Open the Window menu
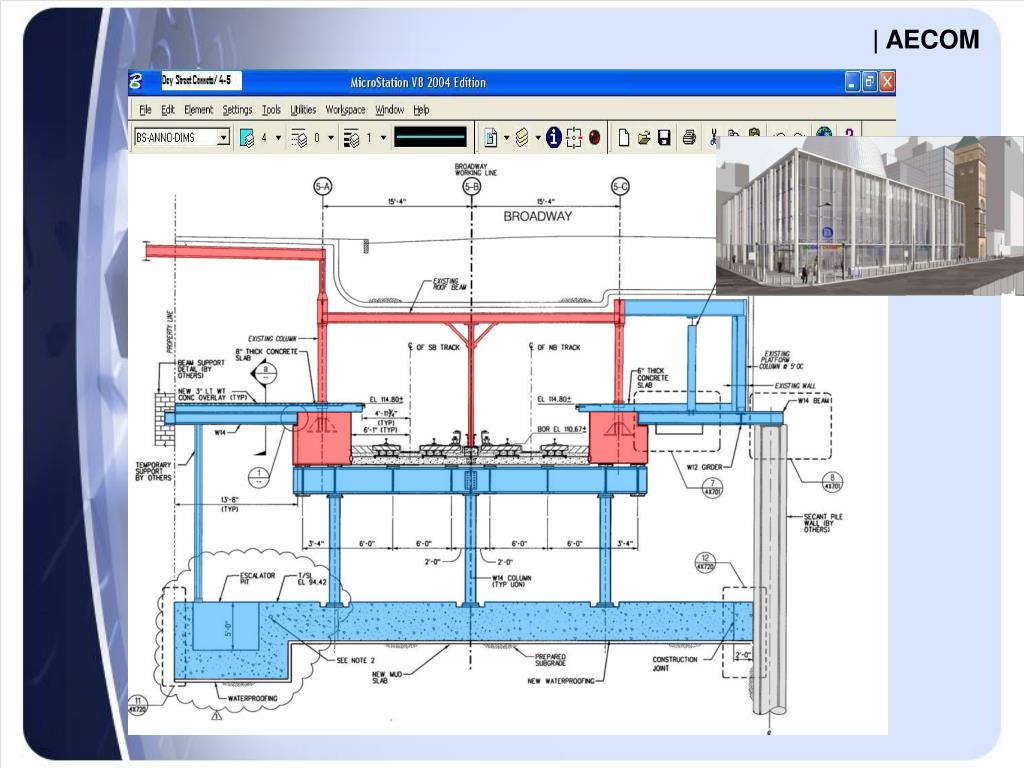The width and height of the screenshot is (1024, 768). (x=389, y=110)
